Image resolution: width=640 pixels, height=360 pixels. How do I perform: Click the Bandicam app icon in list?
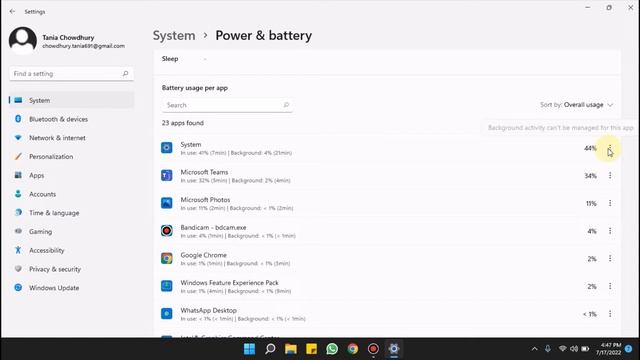(167, 231)
